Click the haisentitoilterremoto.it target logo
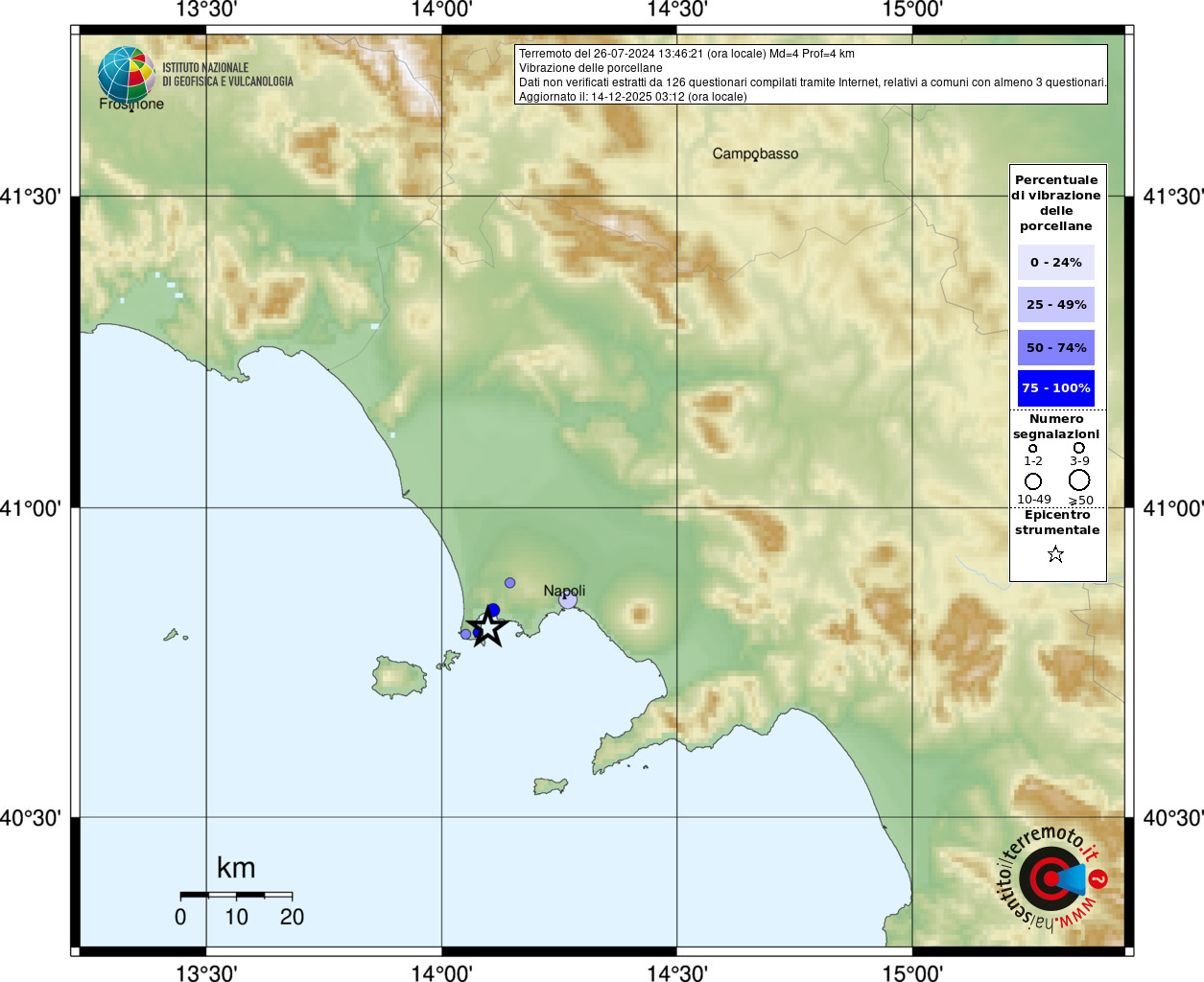1204x982 pixels. point(1051,878)
